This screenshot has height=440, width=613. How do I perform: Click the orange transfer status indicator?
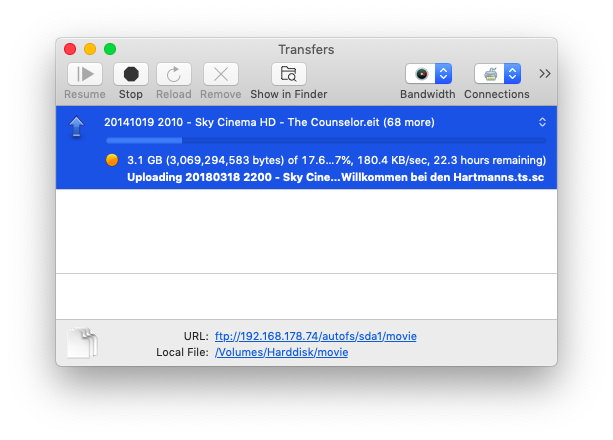coord(112,160)
